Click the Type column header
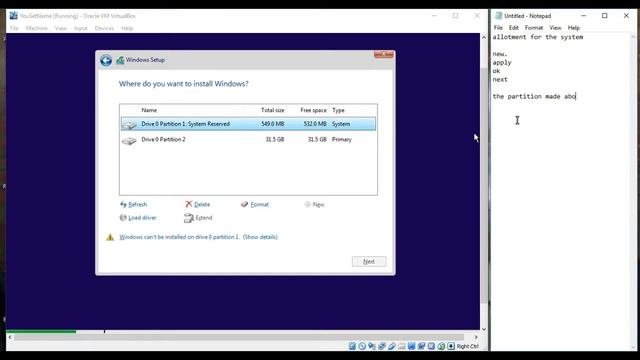This screenshot has height=360, width=640. 338,110
